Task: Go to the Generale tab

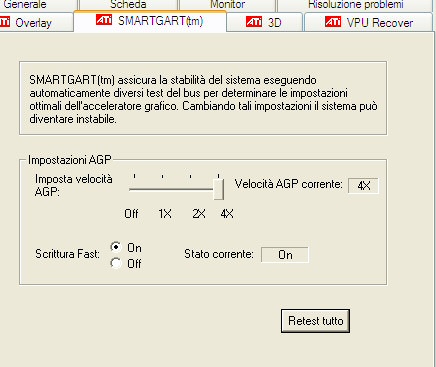Action: pyautogui.click(x=38, y=5)
